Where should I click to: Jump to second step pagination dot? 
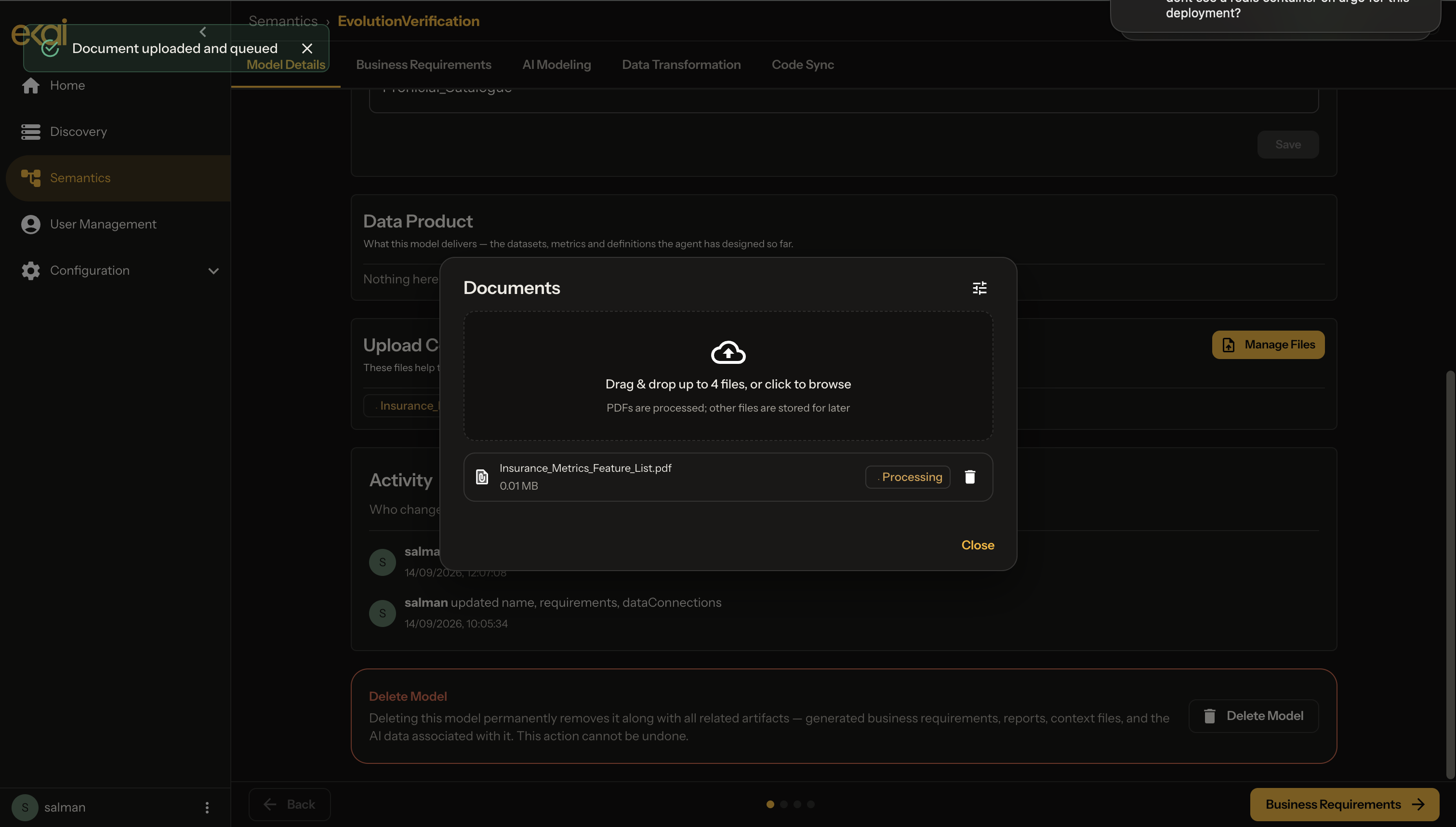[x=783, y=804]
